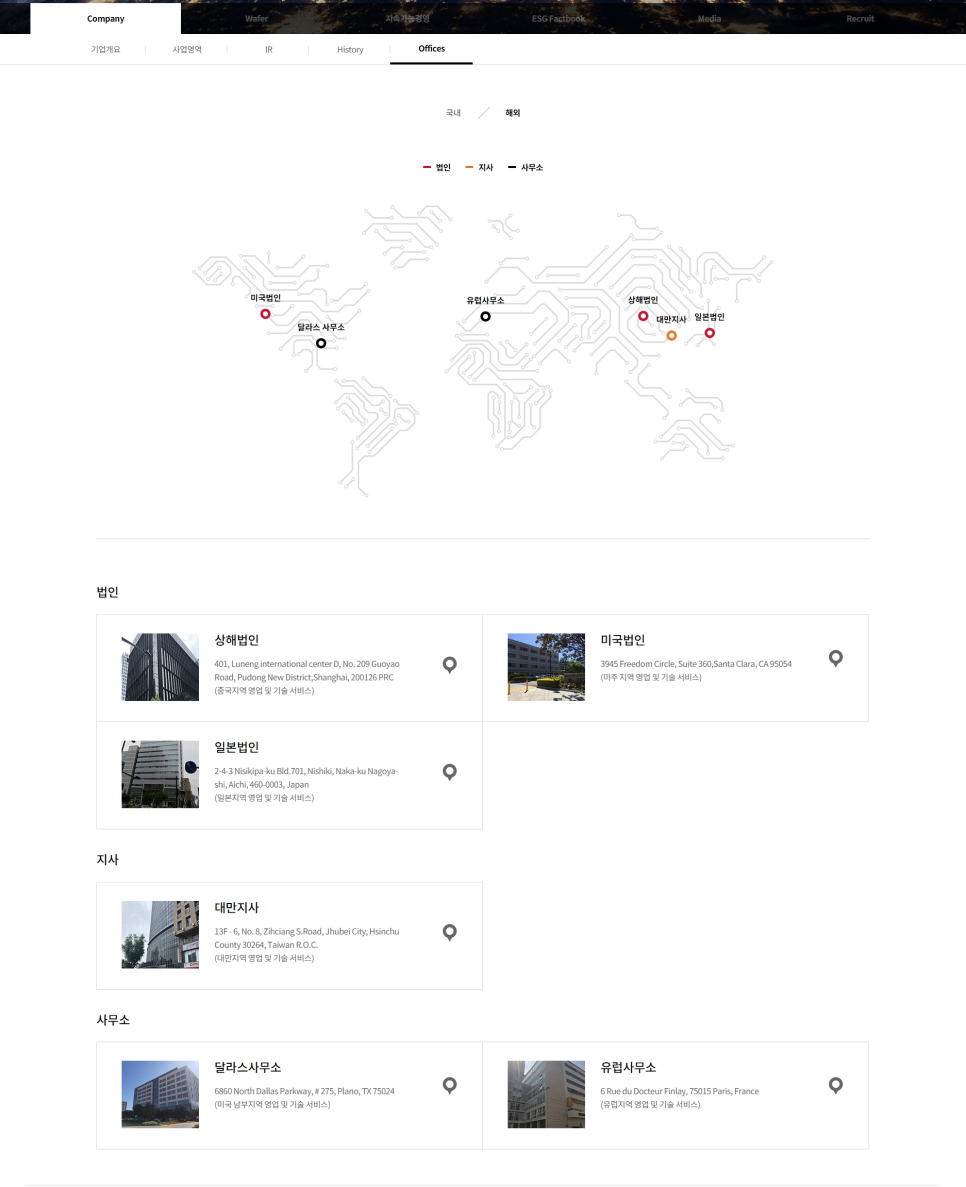The image size is (966, 1187).
Task: Click the map pin icon for 미국법인
Action: coord(836,657)
